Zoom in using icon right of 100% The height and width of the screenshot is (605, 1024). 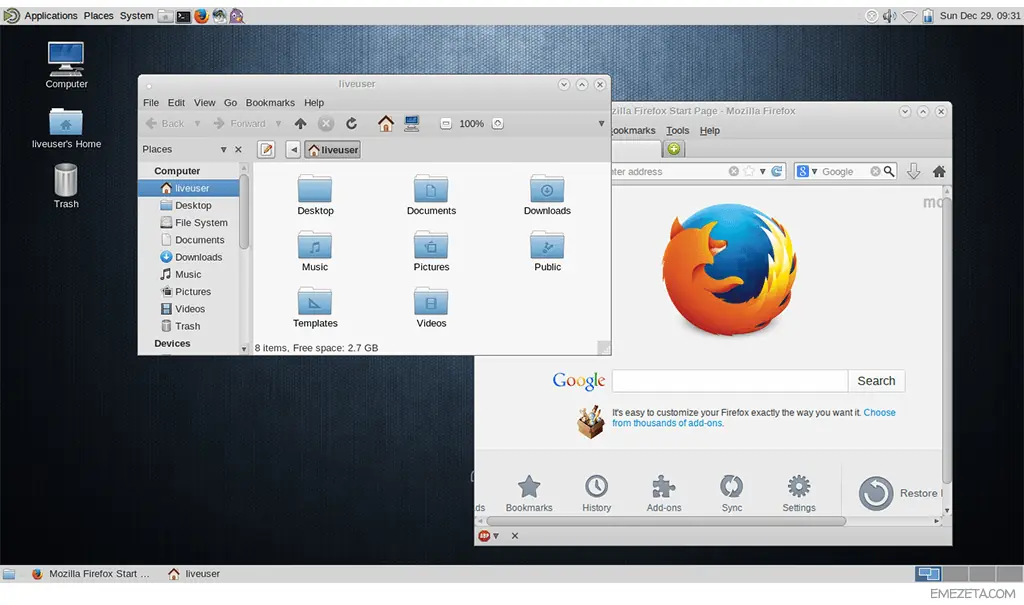(x=498, y=123)
